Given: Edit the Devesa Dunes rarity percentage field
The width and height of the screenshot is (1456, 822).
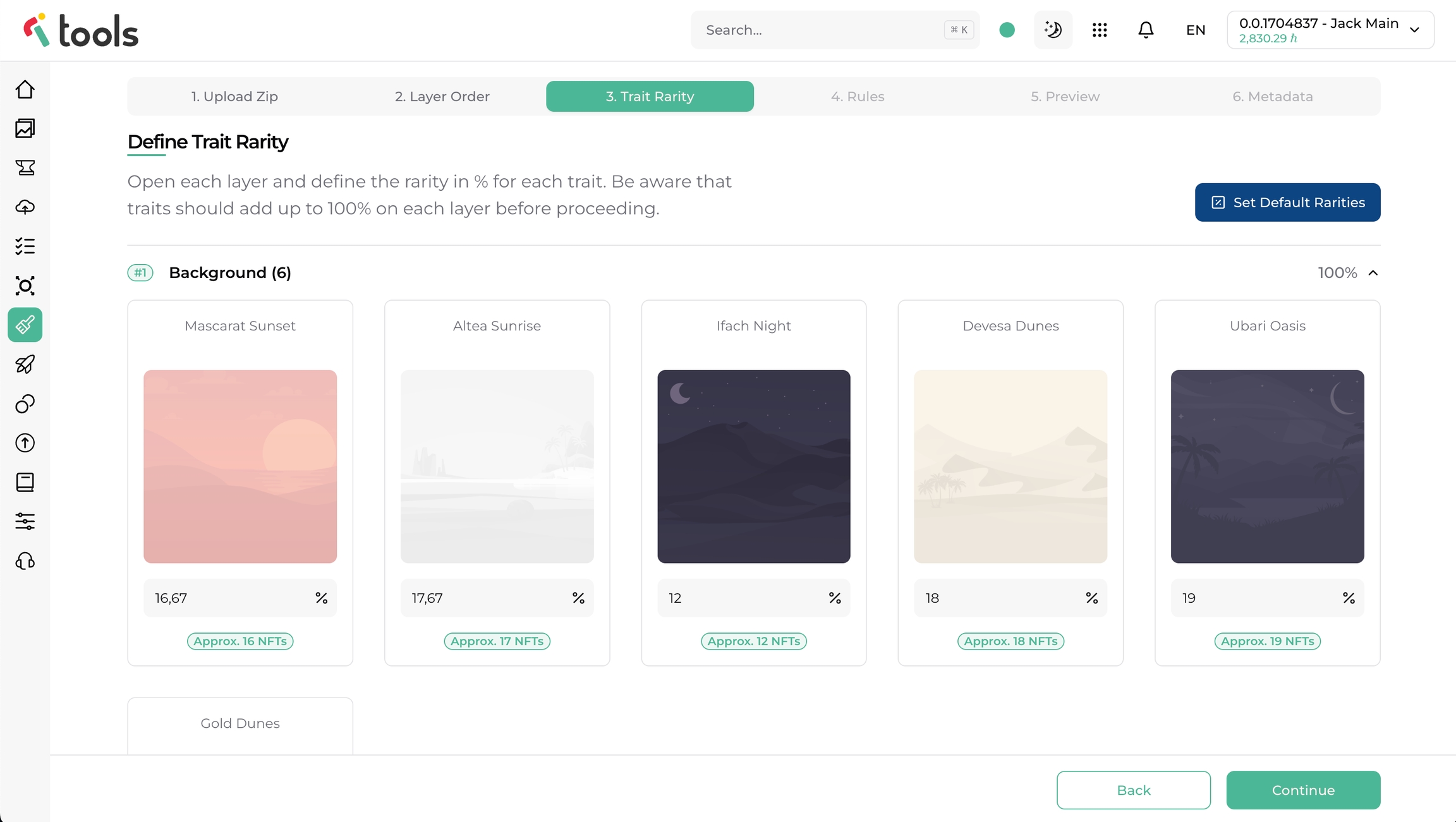Looking at the screenshot, I should point(998,598).
